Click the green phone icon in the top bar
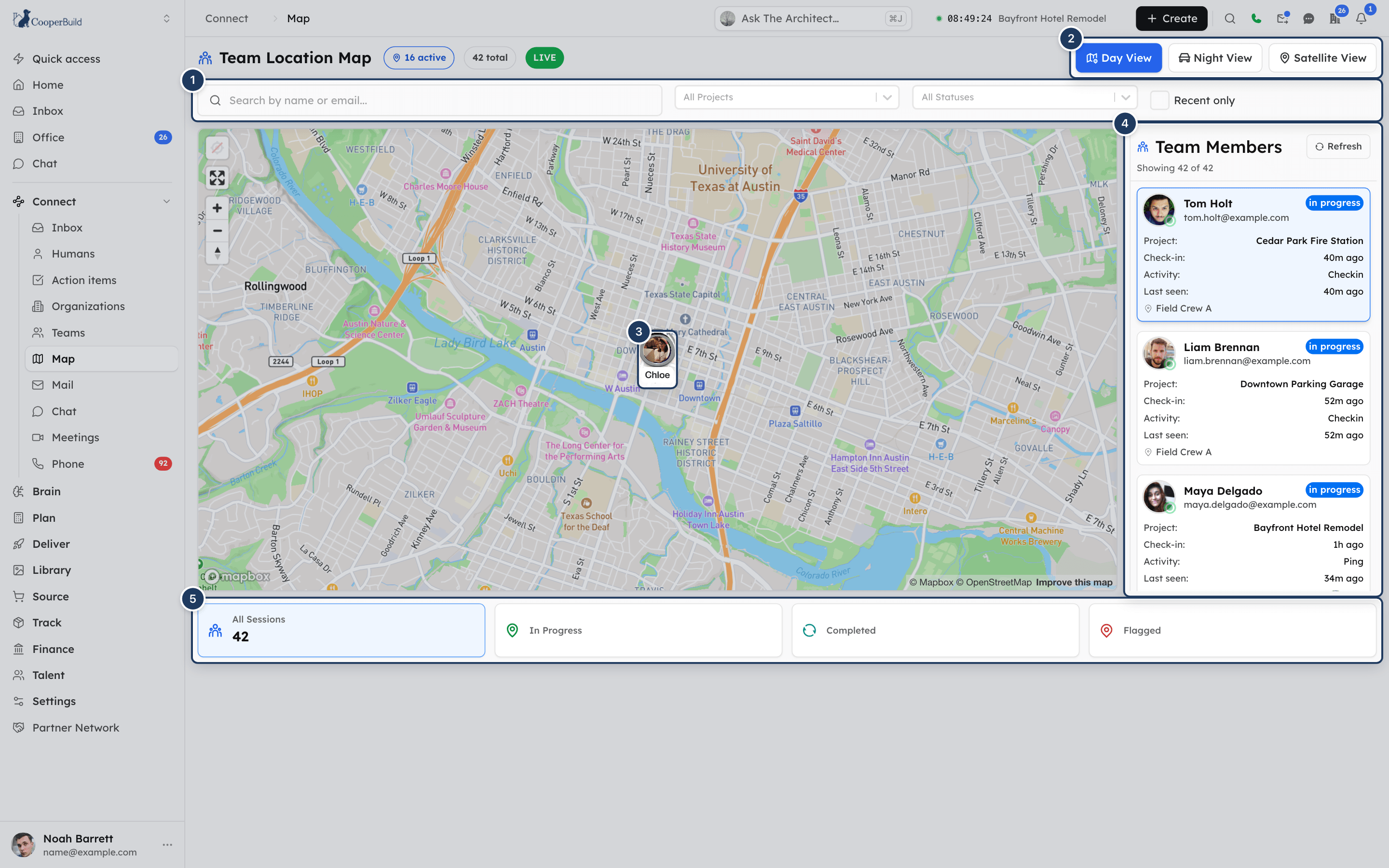 (x=1256, y=18)
